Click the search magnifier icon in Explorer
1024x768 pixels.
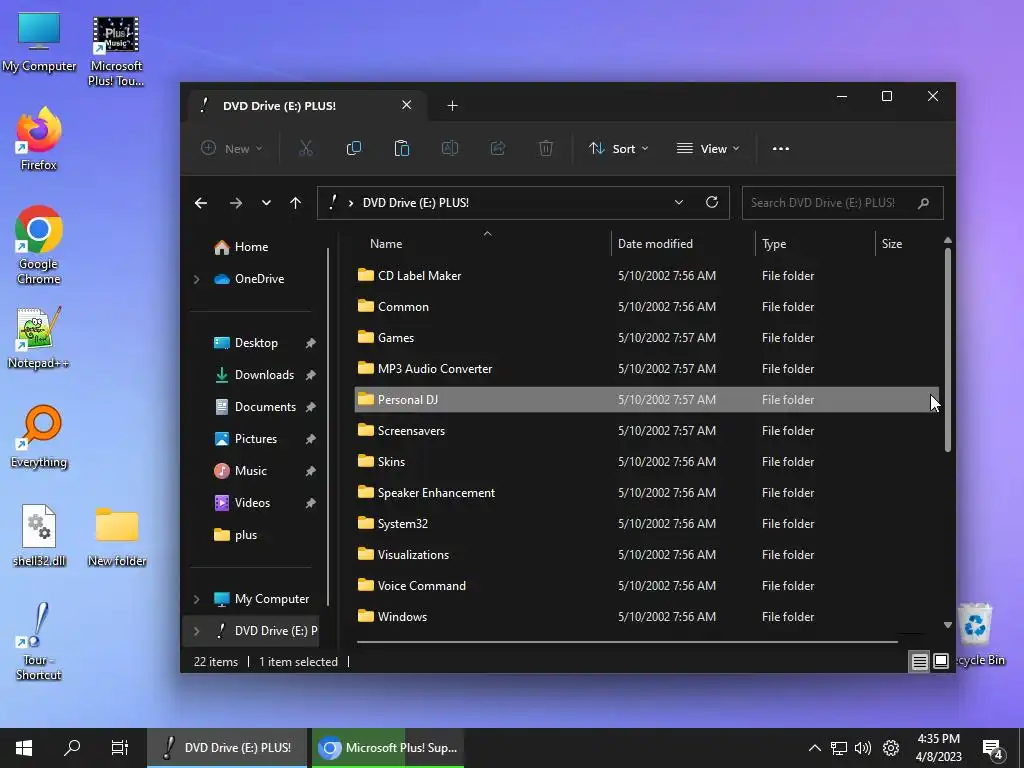[923, 203]
